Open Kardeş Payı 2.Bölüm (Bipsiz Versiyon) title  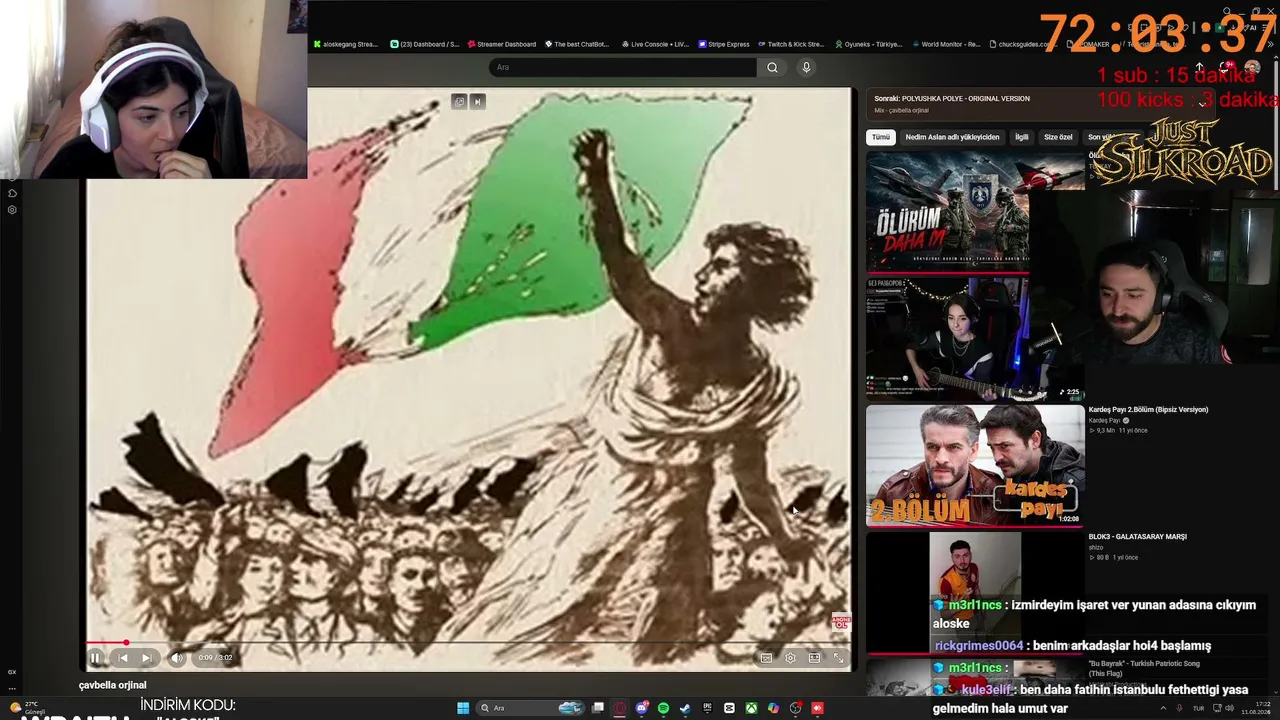[x=1148, y=409]
